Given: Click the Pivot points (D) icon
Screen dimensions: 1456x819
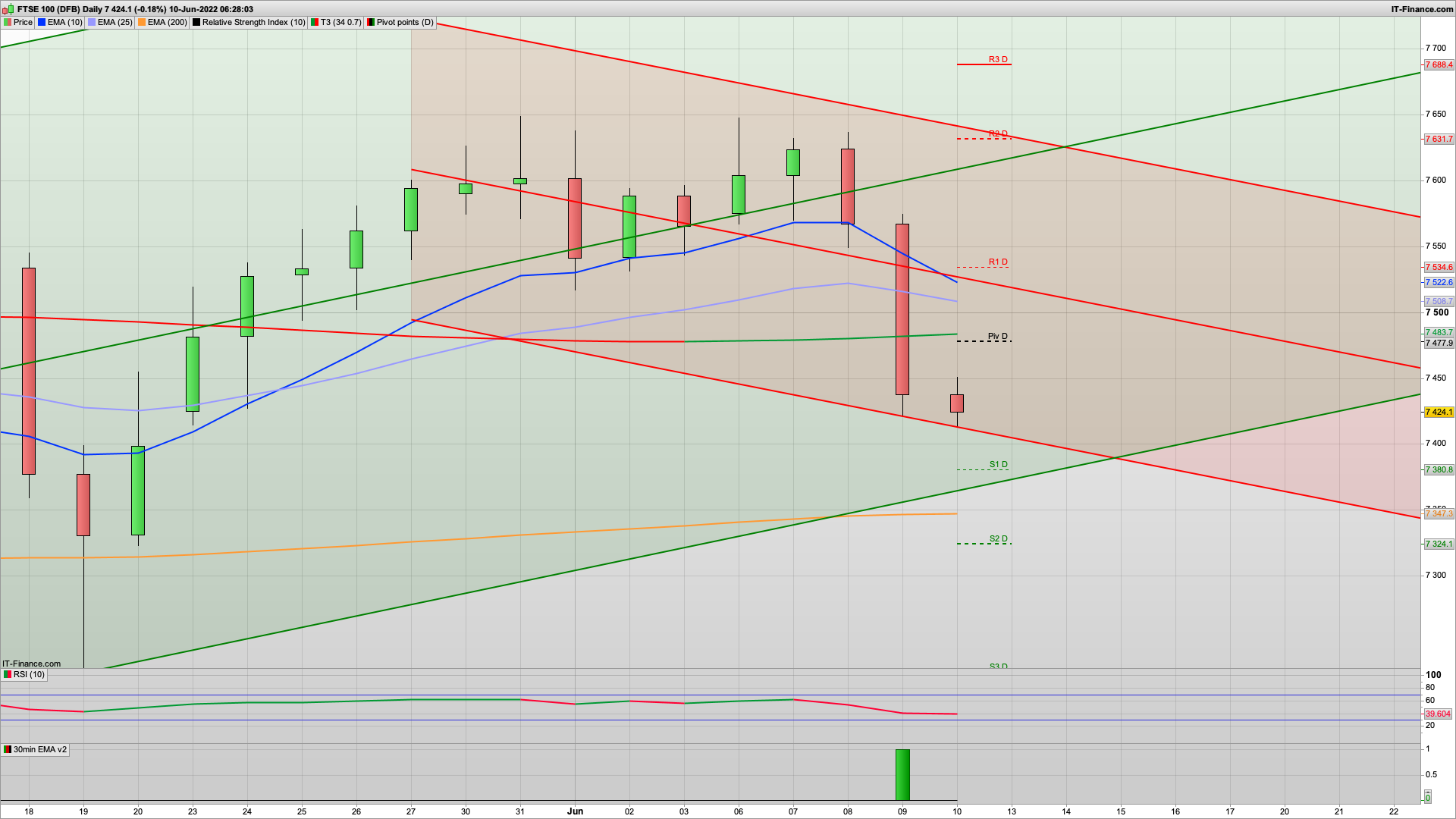Looking at the screenshot, I should tap(371, 23).
